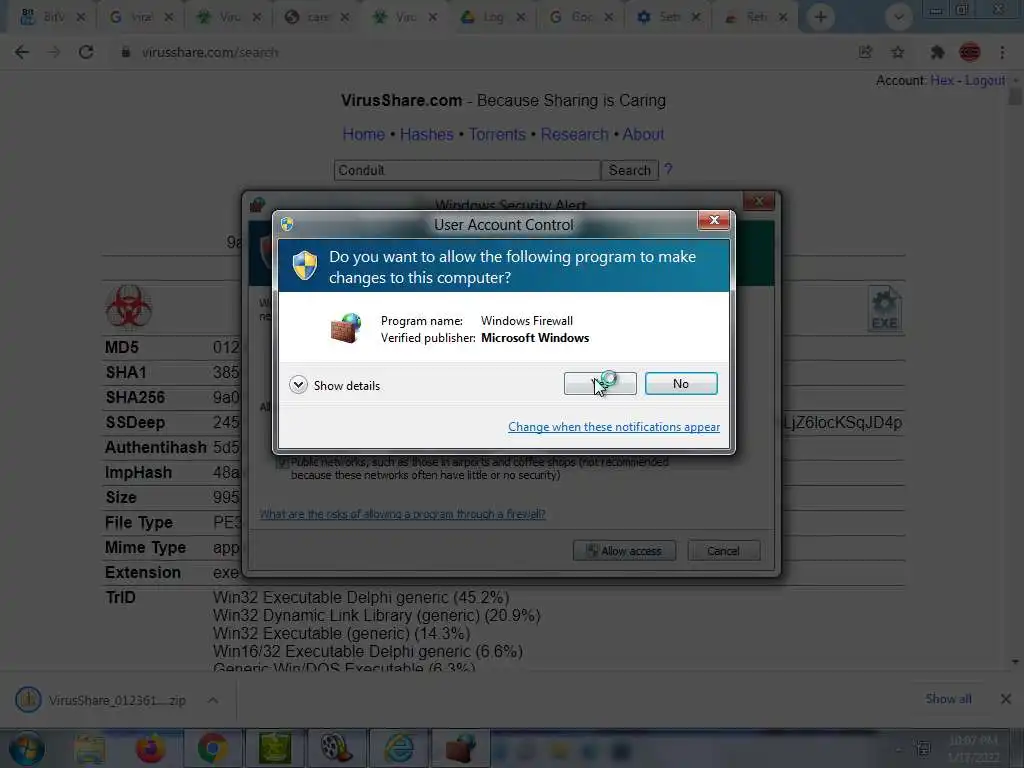Viewport: 1024px width, 768px height.
Task: Click the share page icon in toolbar
Action: coord(865,52)
